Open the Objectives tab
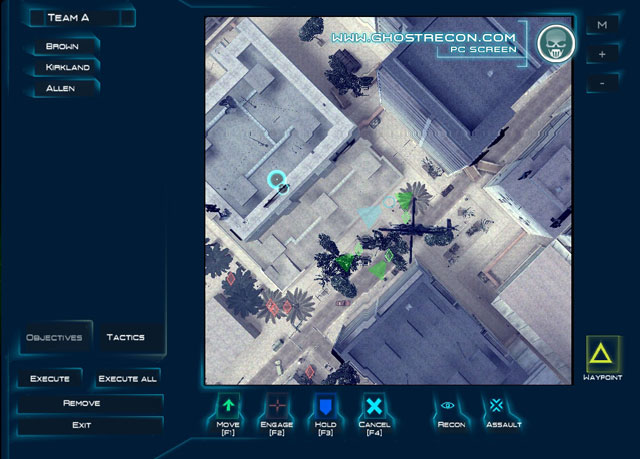640x459 pixels. click(54, 338)
